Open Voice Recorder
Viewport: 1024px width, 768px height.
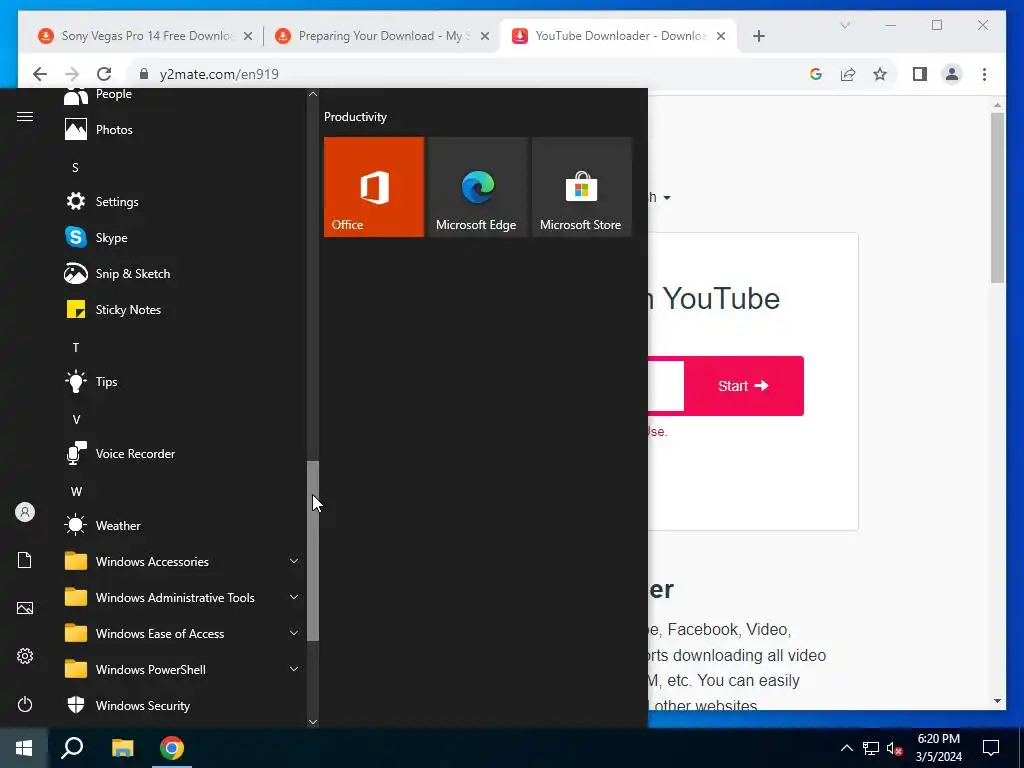tap(182, 453)
